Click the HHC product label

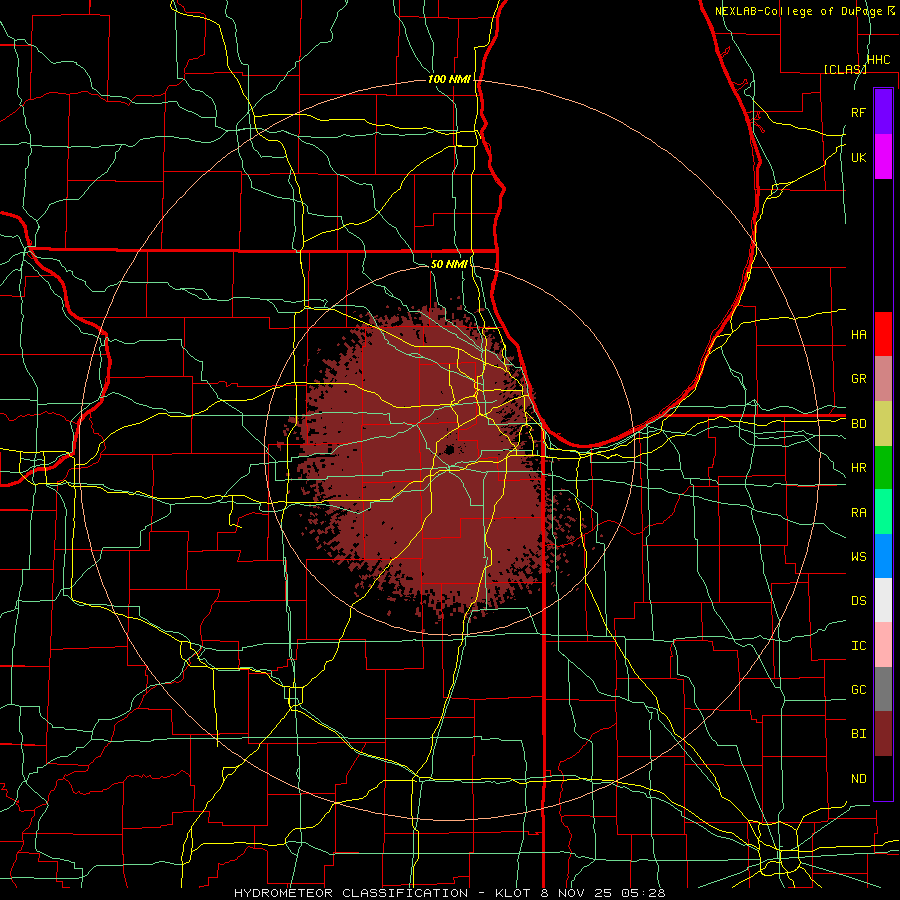tap(878, 60)
